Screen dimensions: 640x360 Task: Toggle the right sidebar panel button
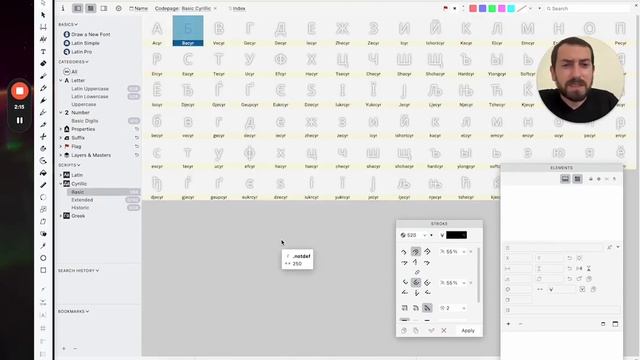coord(104,8)
